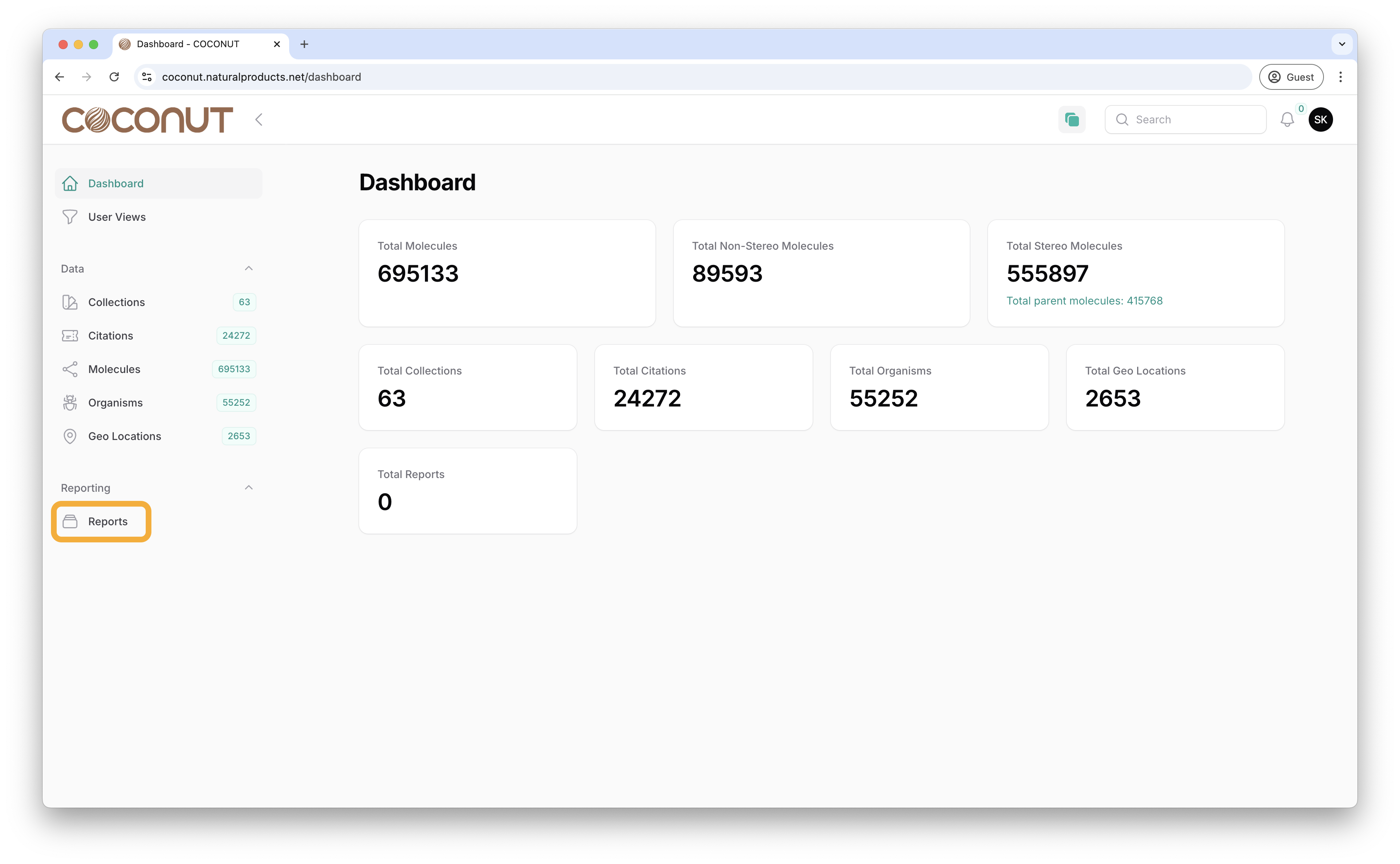The height and width of the screenshot is (864, 1400).
Task: Click the Dashboard page heading
Action: (x=417, y=182)
